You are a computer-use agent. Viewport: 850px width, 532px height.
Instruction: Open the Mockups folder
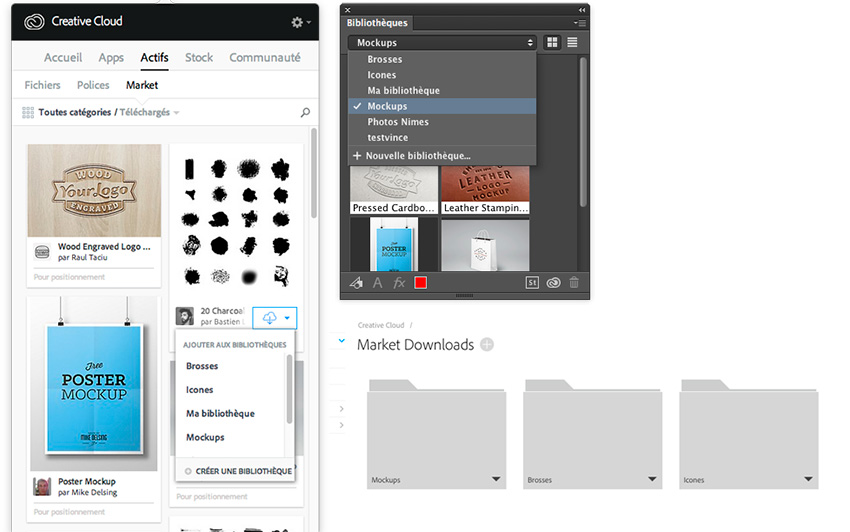436,434
